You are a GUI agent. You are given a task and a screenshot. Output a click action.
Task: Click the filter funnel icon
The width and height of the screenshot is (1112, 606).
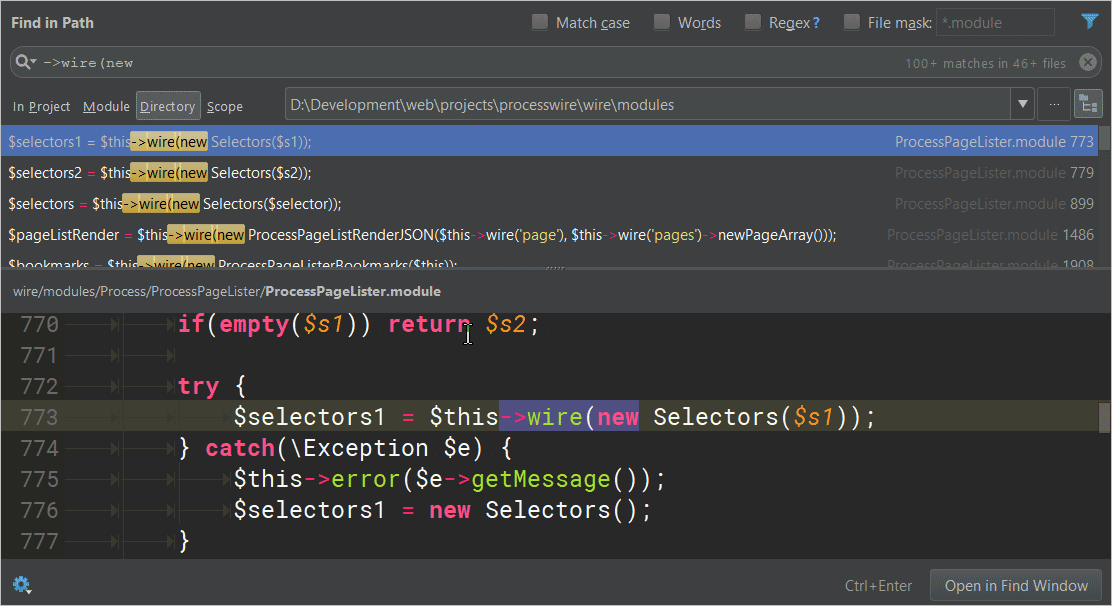[x=1090, y=22]
